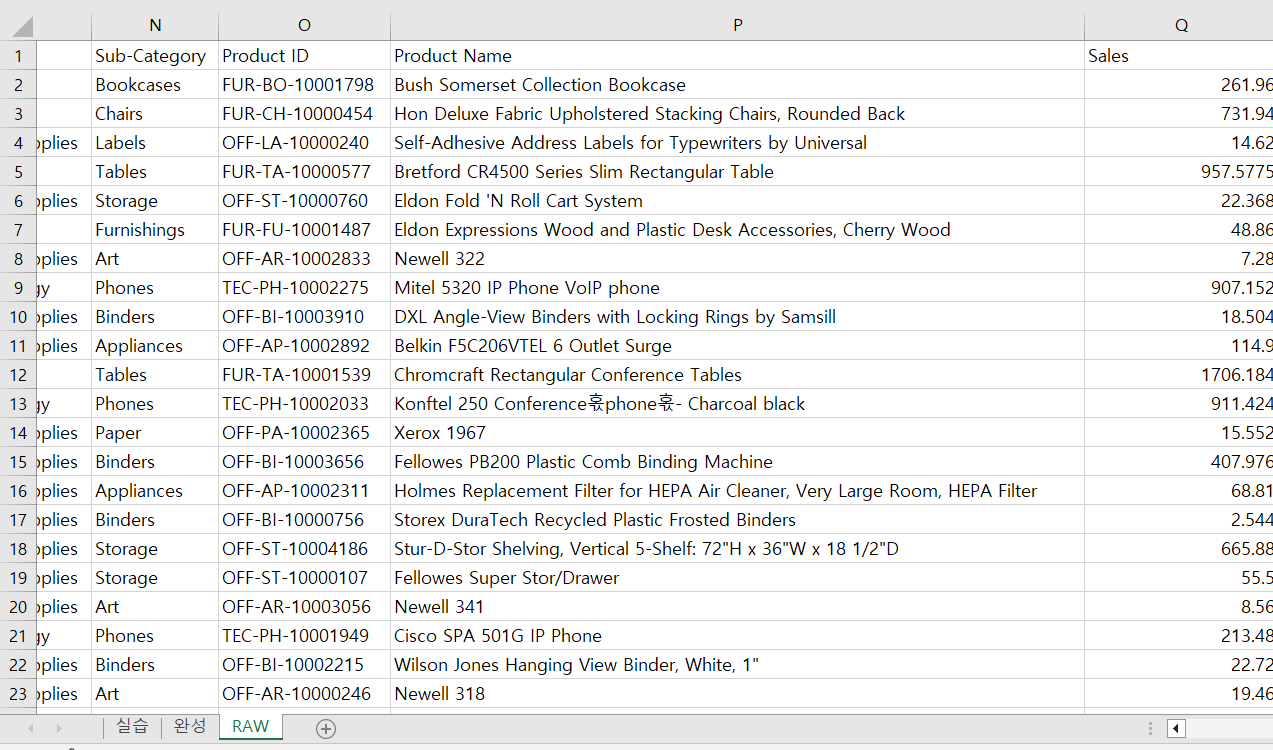This screenshot has height=750, width=1273.
Task: Click the previous sheet navigation arrow
Action: point(30,728)
